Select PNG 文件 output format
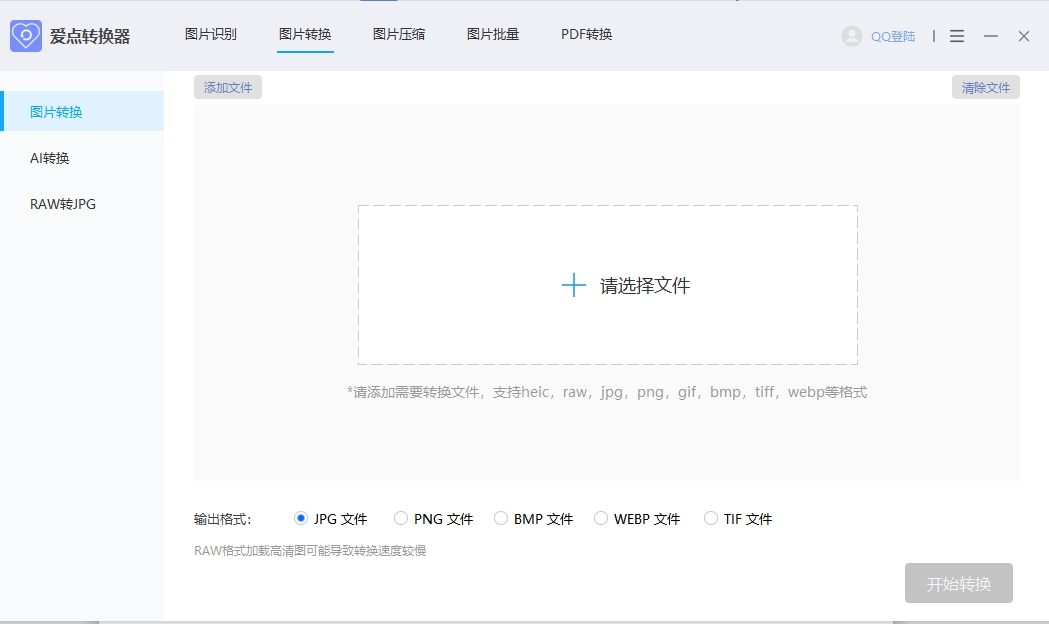This screenshot has width=1049, height=624. pos(401,518)
